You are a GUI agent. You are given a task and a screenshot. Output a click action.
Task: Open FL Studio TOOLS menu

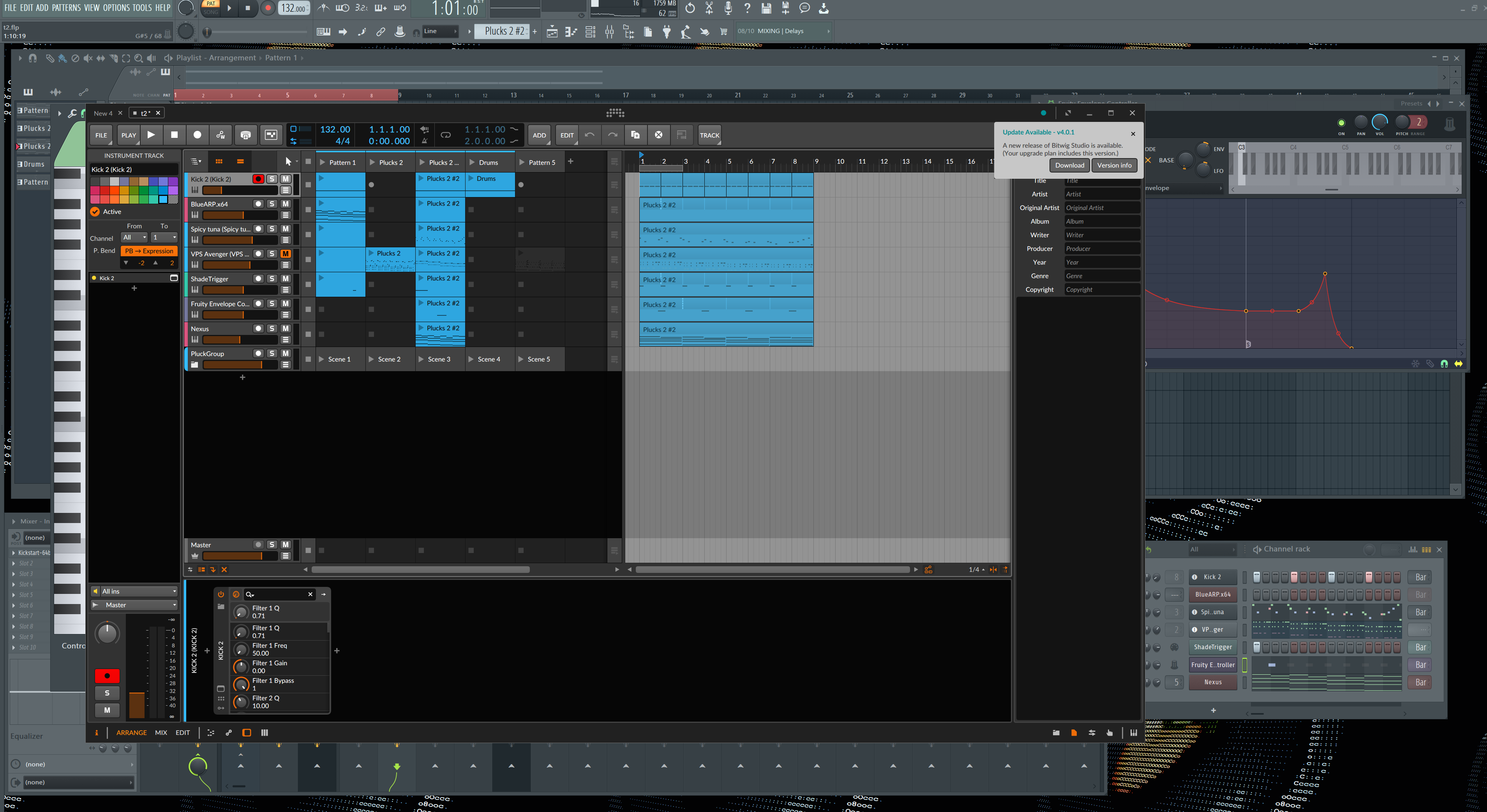pyautogui.click(x=142, y=7)
